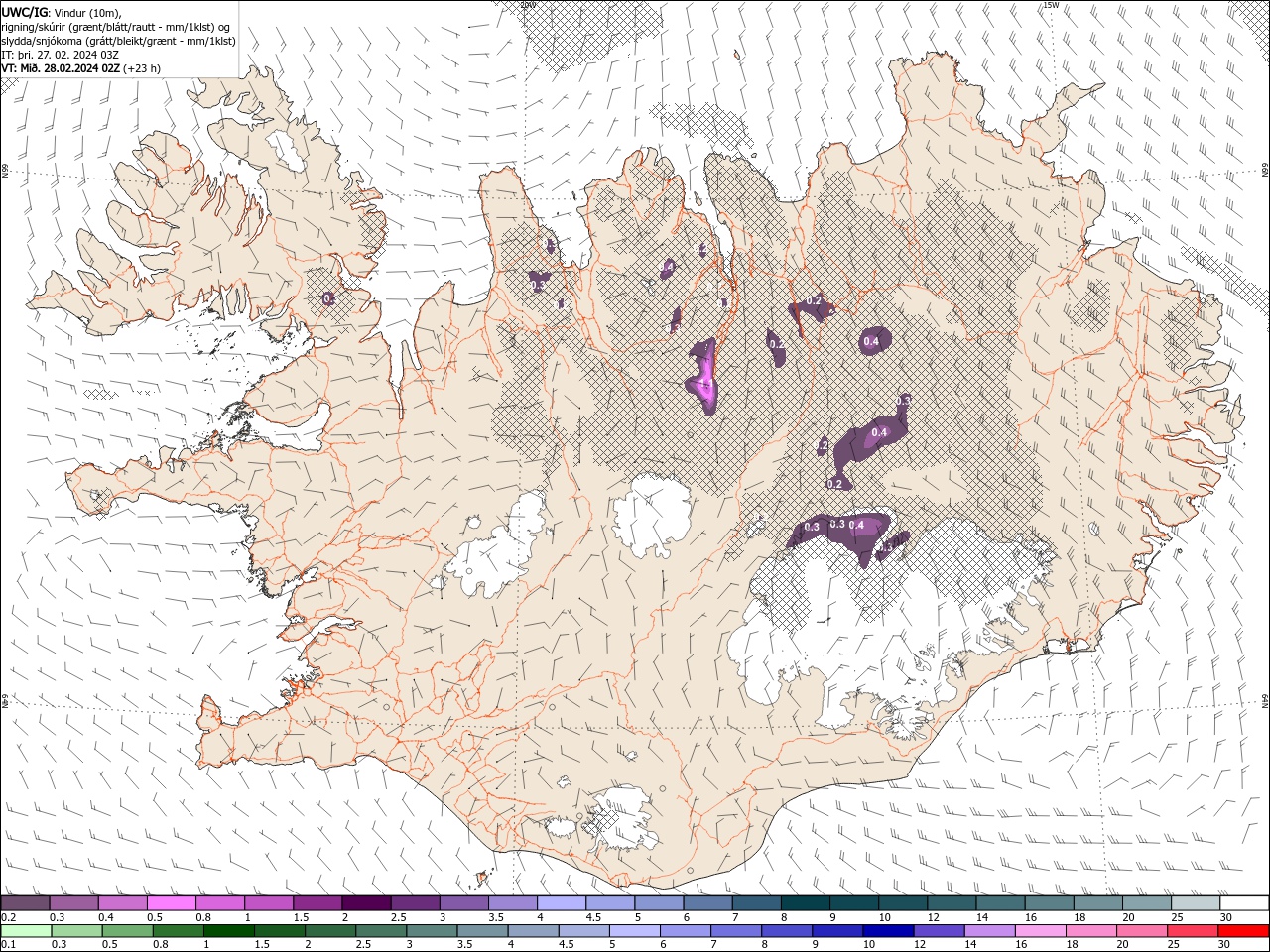Click the deep blue 10 mm rain legend swatch

(889, 931)
